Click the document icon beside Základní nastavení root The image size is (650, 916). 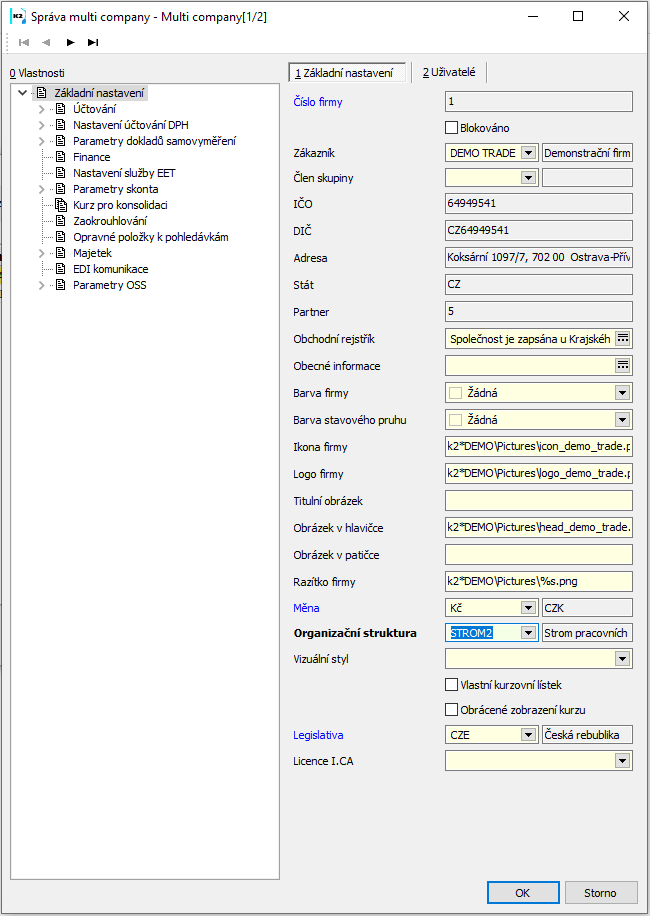pyautogui.click(x=41, y=93)
